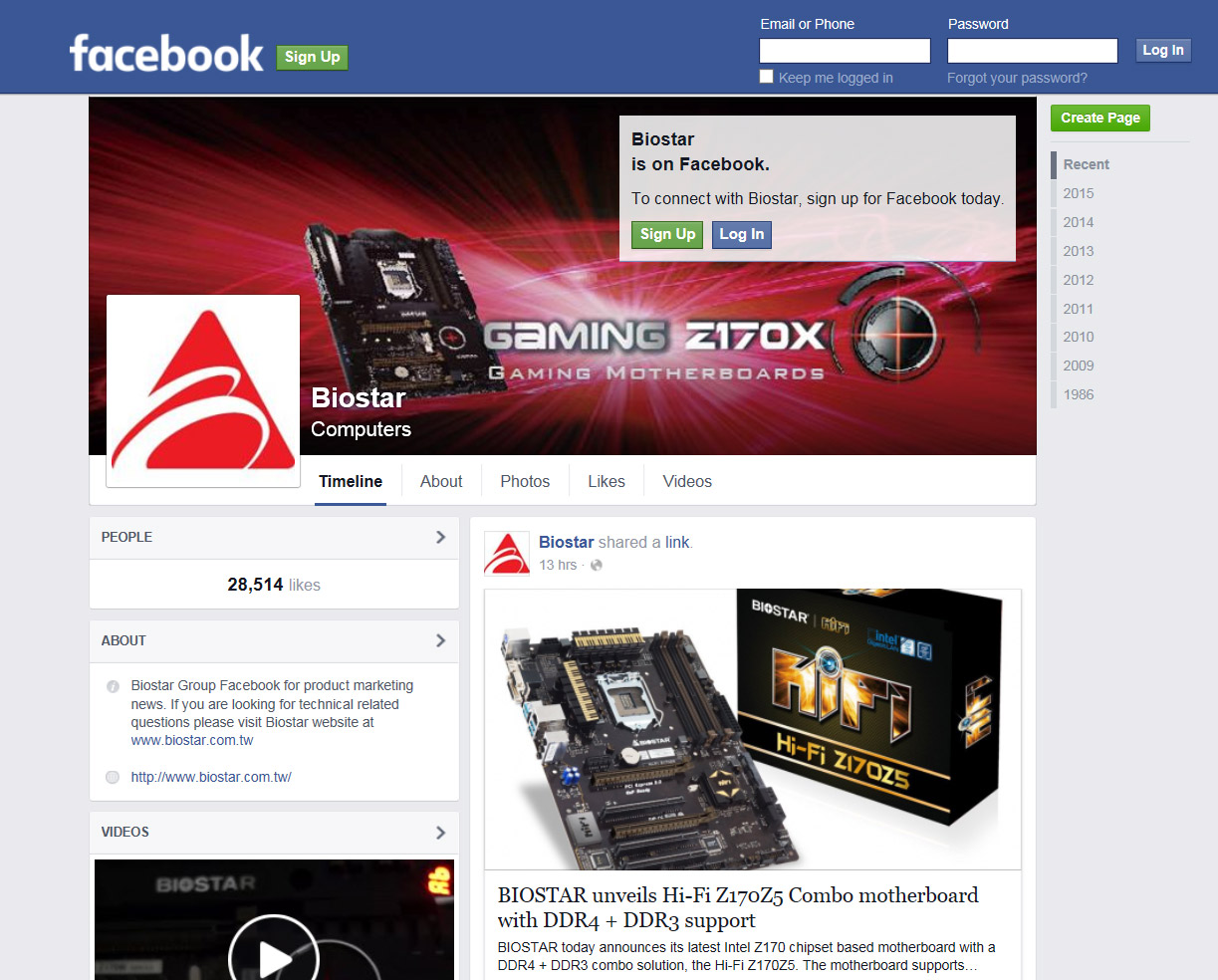Click the Biostar author name on post
1218x980 pixels.
(567, 543)
